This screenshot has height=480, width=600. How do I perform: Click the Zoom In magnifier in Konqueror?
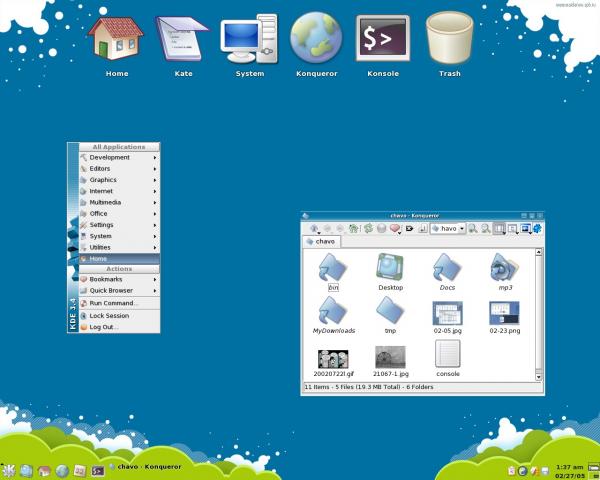coord(473,229)
